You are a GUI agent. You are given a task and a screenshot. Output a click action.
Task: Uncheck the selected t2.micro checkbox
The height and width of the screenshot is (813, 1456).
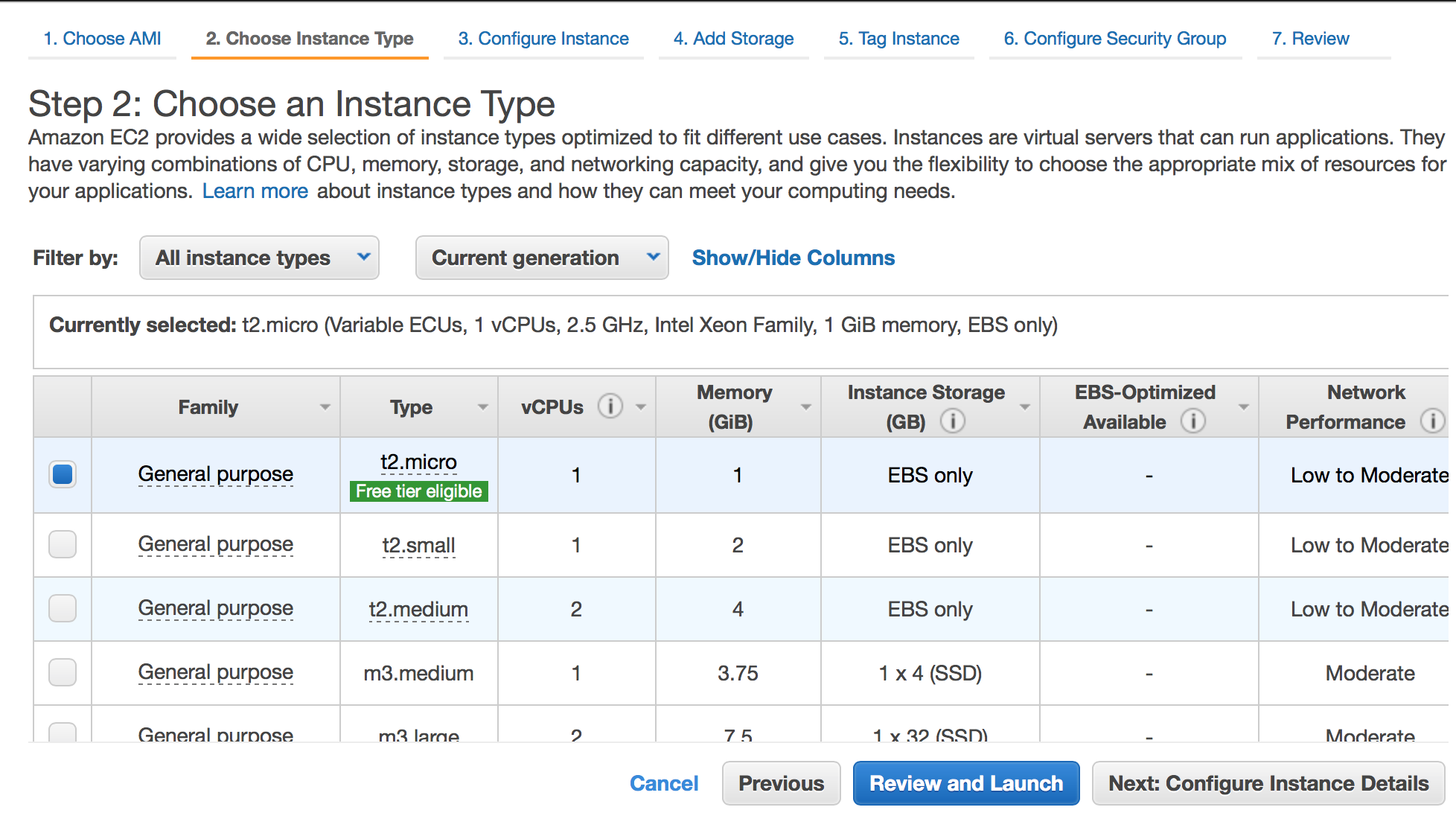coord(63,474)
